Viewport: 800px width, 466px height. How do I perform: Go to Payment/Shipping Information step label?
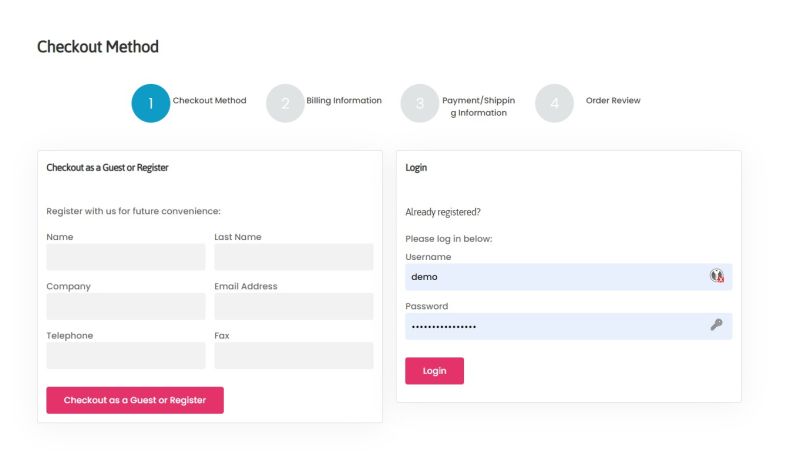click(477, 106)
